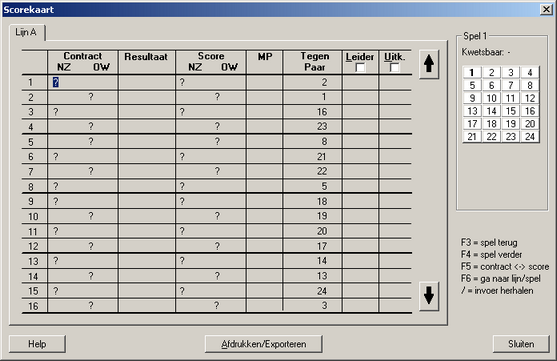This screenshot has width=557, height=361.
Task: Click the down arrow button beside the table
Action: click(x=429, y=296)
